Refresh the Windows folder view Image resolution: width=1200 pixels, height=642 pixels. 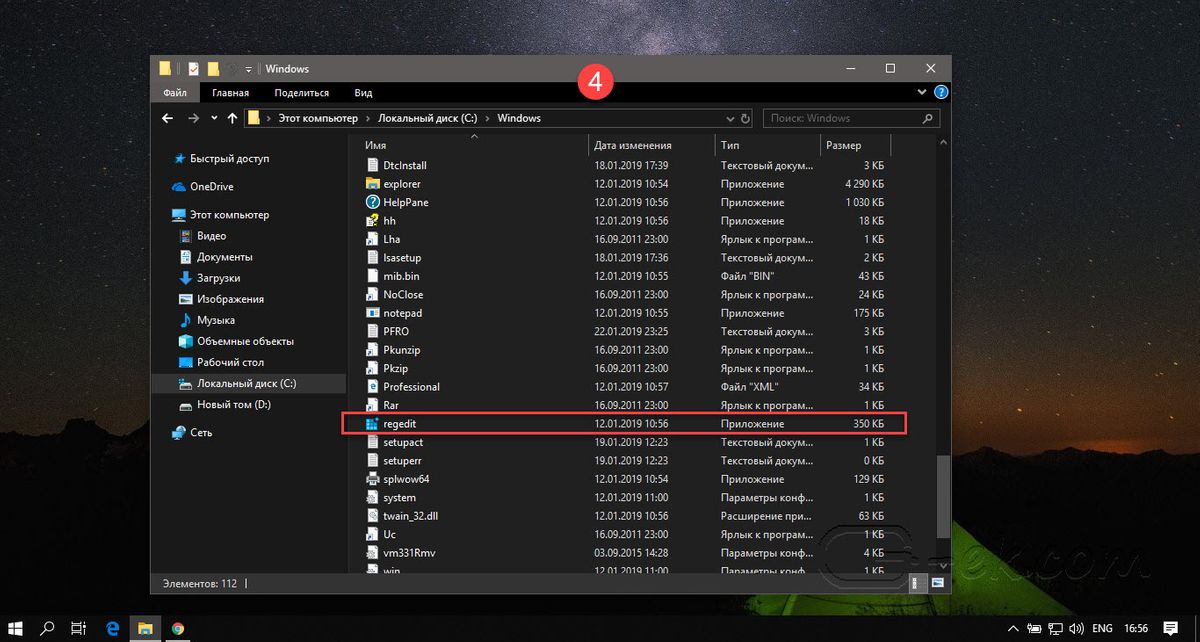[x=743, y=118]
